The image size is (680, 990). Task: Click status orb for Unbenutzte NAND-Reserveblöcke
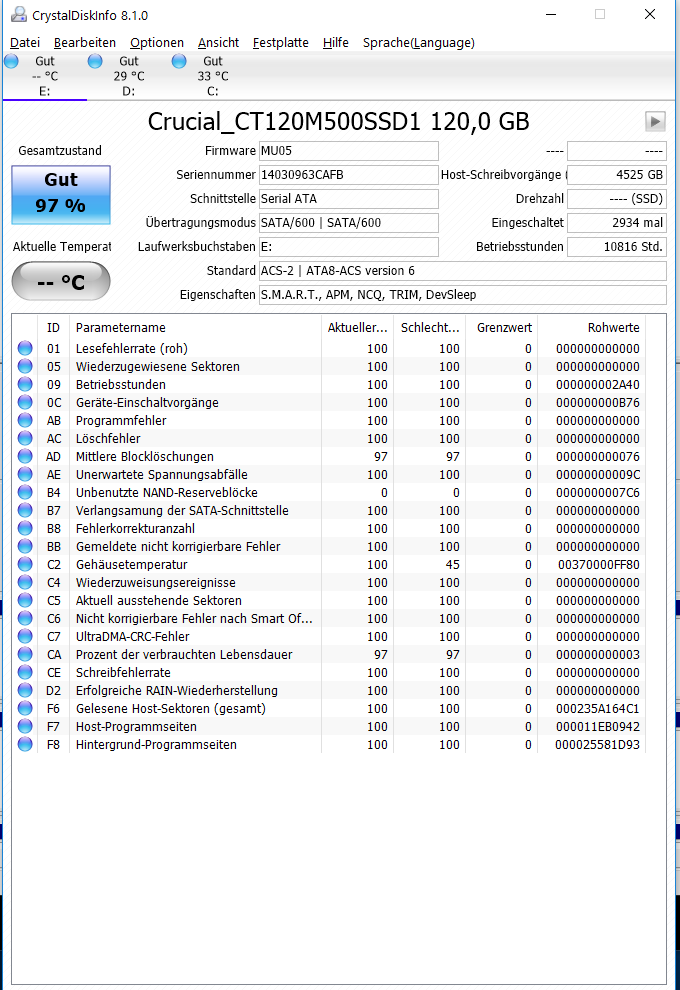[x=25, y=492]
